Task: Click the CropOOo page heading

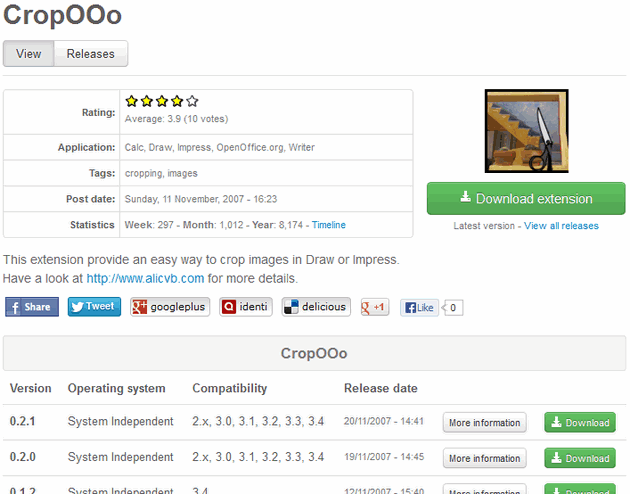Action: click(62, 15)
